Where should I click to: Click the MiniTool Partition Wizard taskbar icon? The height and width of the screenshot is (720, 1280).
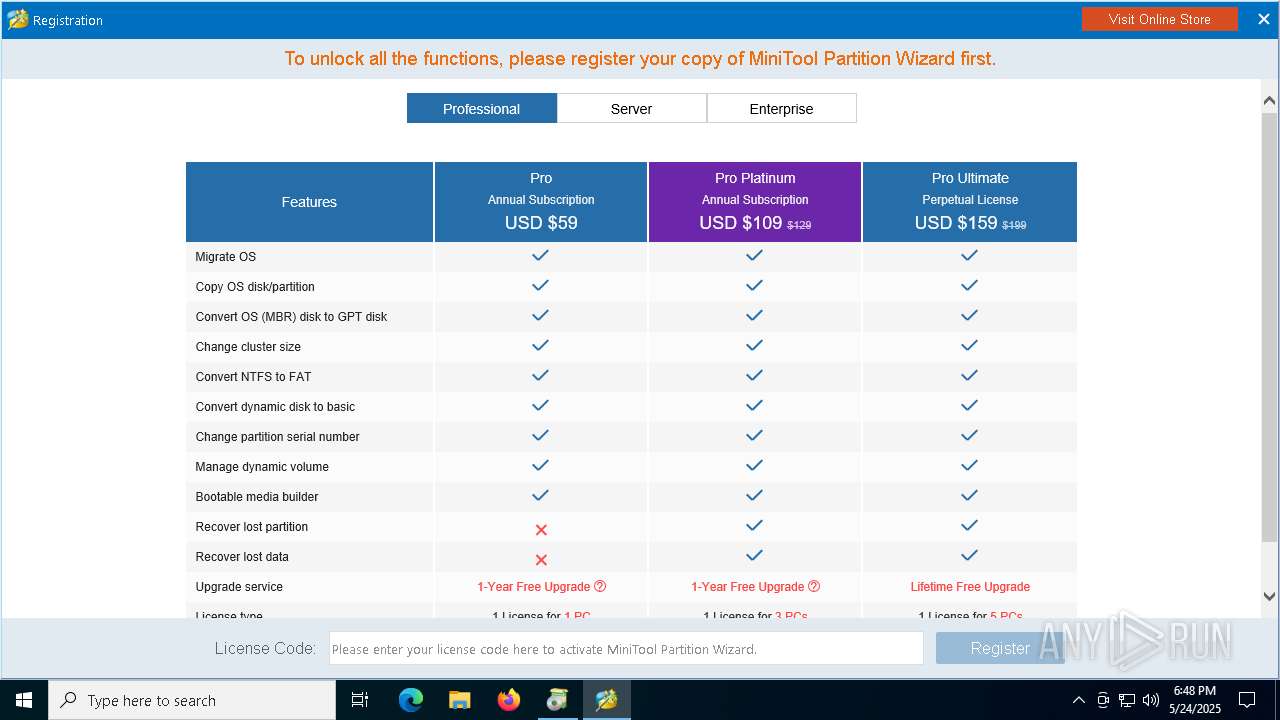606,700
